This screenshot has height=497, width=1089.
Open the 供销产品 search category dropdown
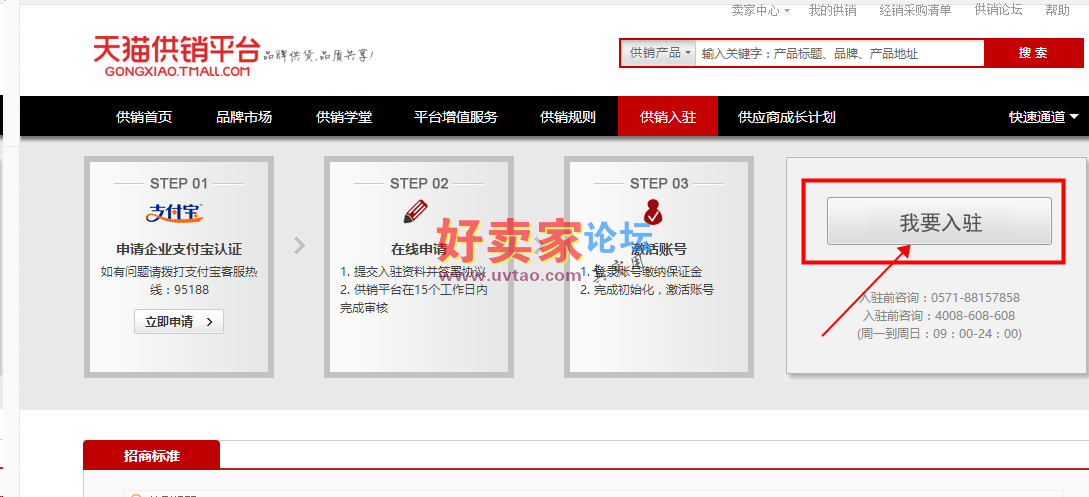[658, 53]
